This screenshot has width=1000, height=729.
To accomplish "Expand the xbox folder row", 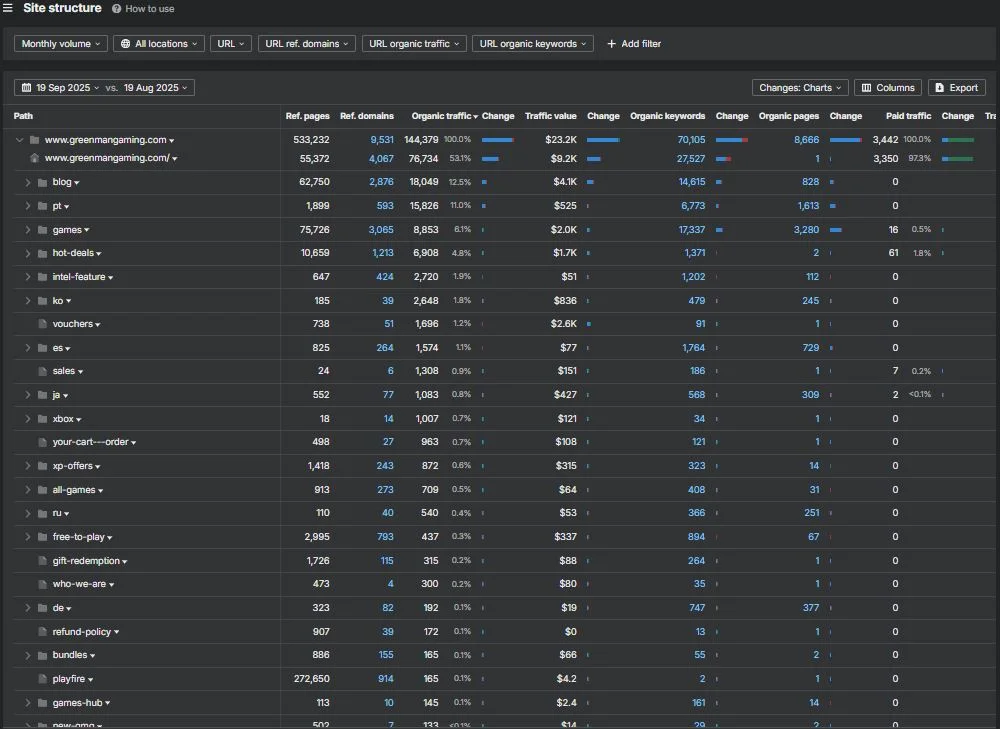I will [x=27, y=419].
